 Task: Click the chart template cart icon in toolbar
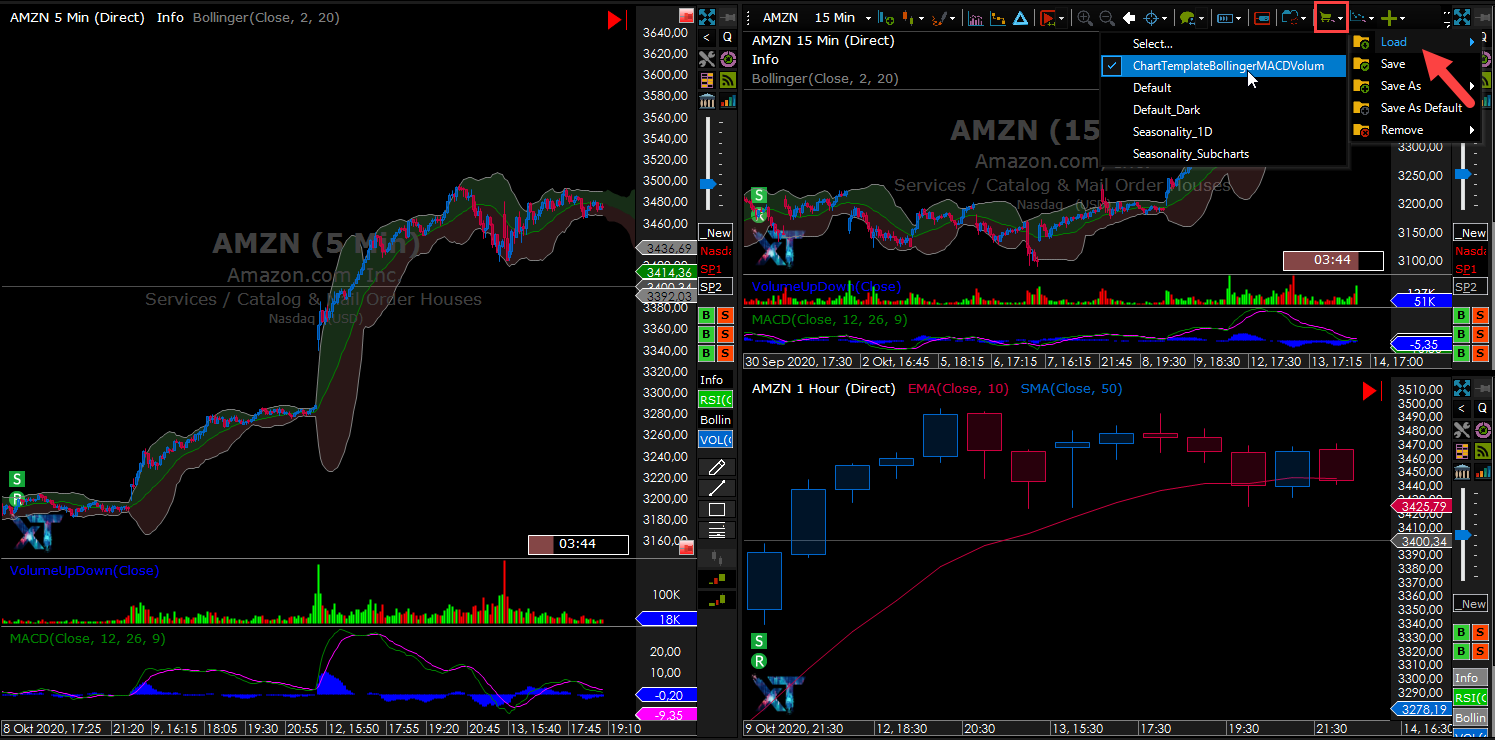pos(1327,17)
